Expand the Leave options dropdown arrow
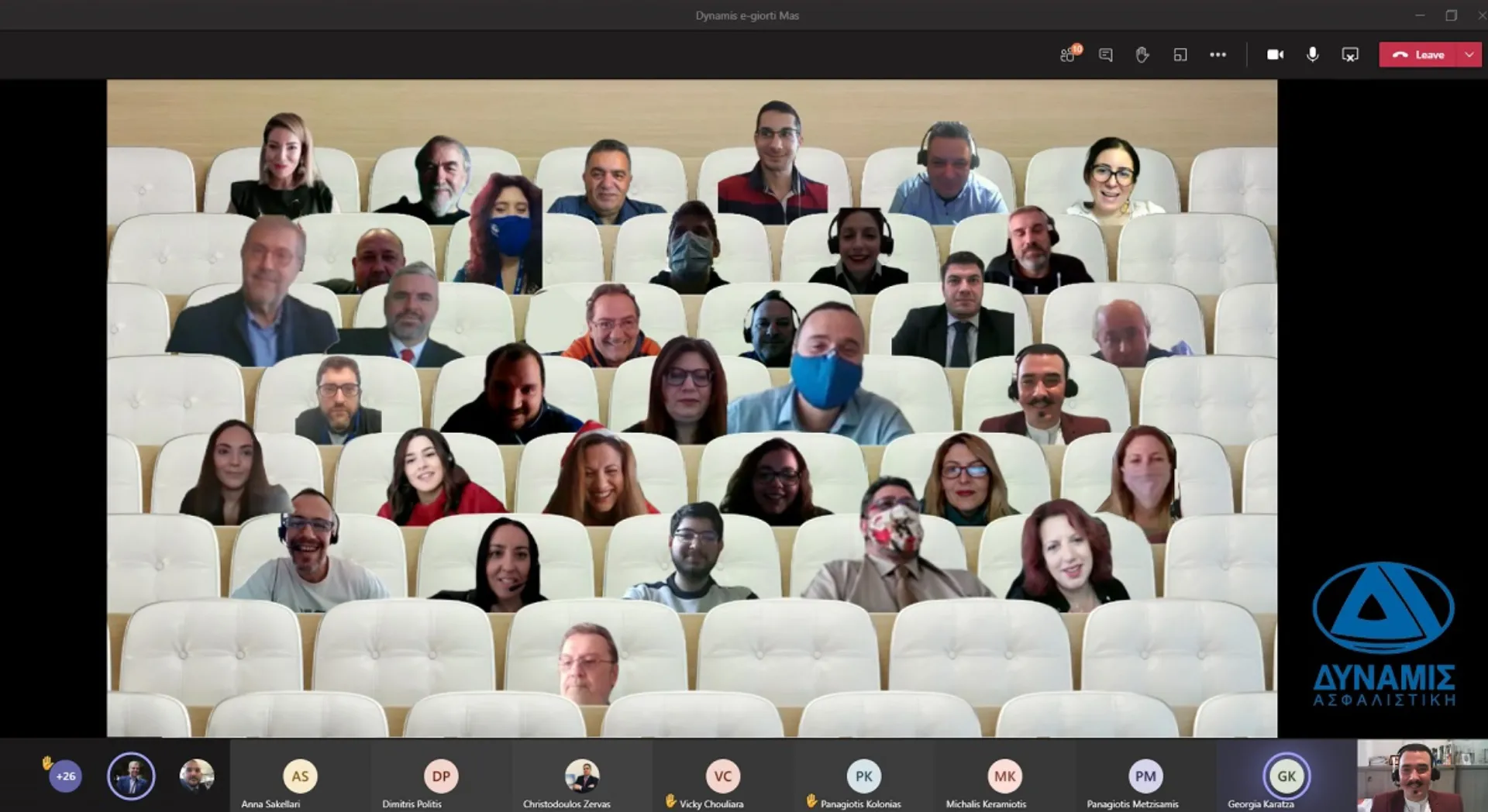1488x812 pixels. point(1469,54)
